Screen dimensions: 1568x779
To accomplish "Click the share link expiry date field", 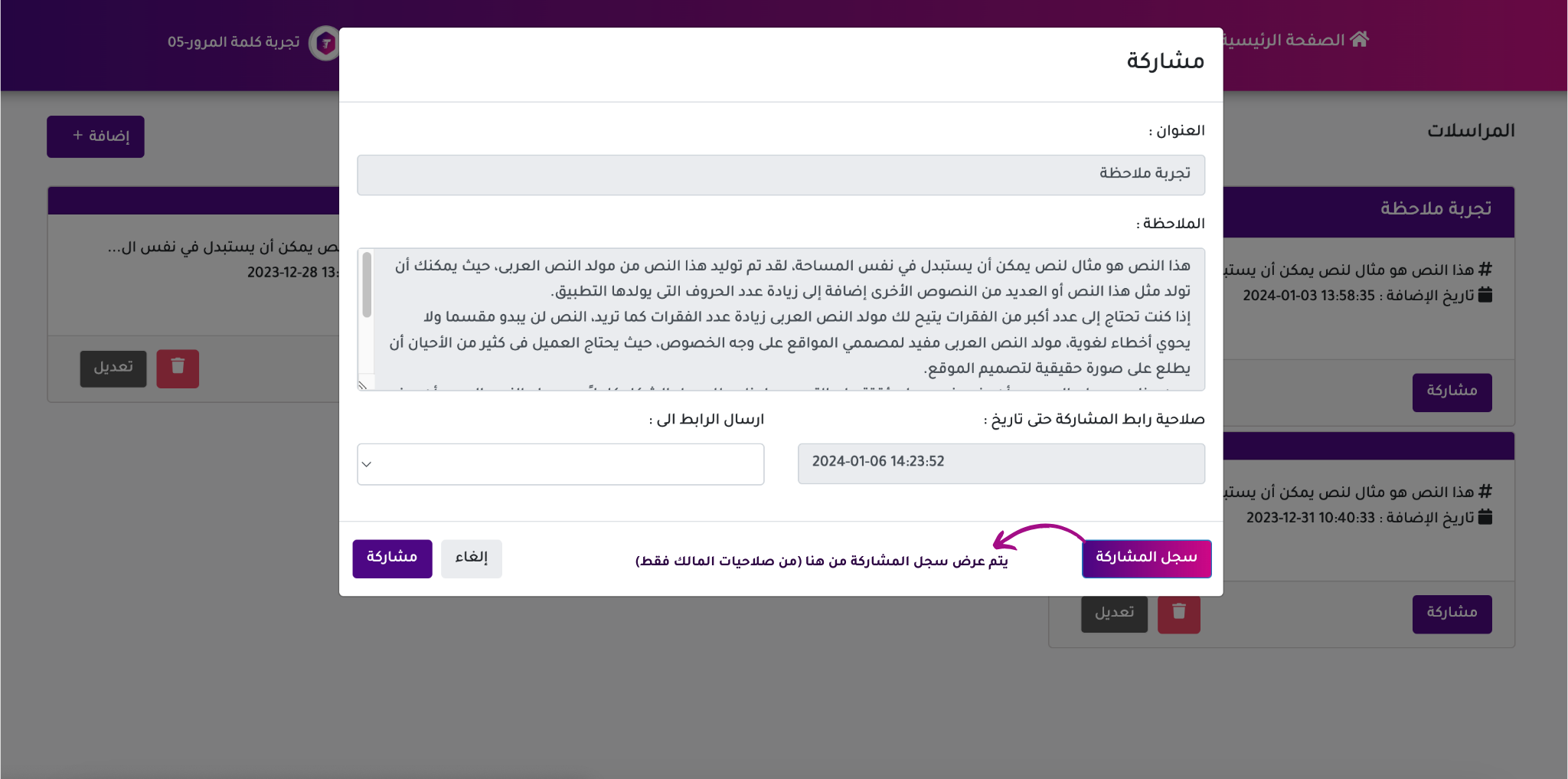I will point(1001,463).
